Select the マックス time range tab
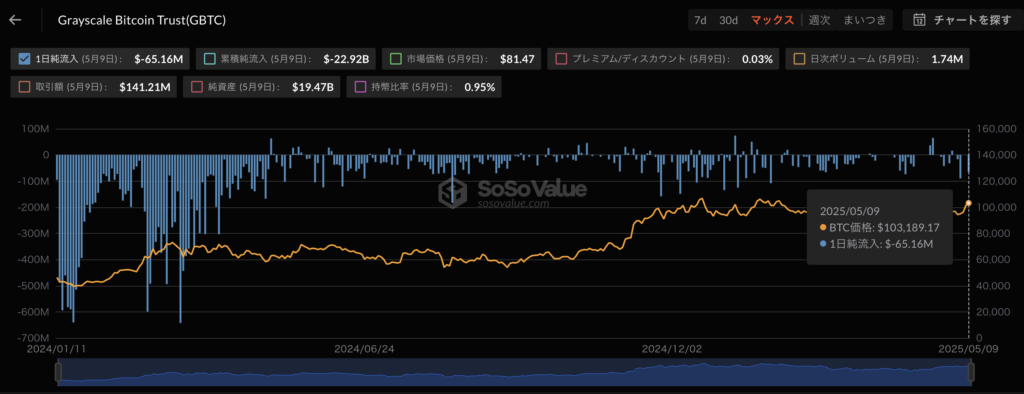 click(772, 20)
